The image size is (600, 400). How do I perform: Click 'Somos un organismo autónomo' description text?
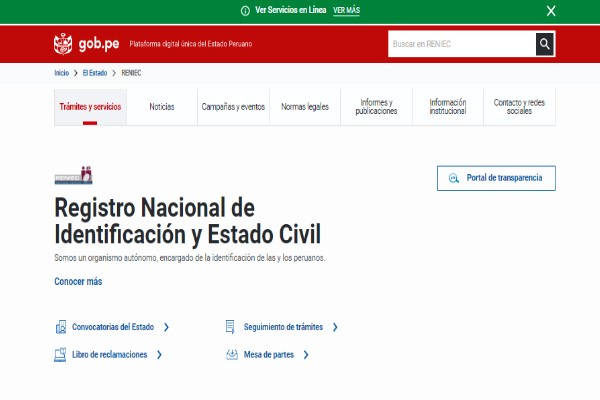(189, 258)
